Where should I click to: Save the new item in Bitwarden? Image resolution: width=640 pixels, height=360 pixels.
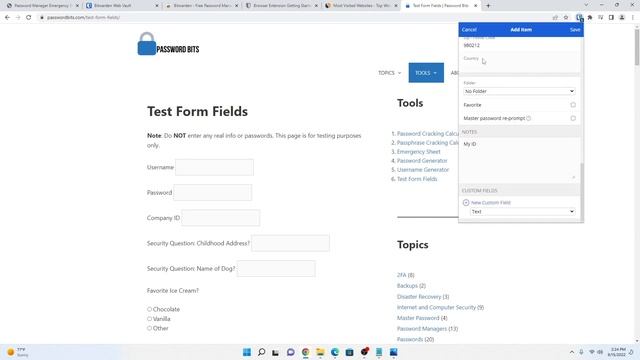[575, 29]
